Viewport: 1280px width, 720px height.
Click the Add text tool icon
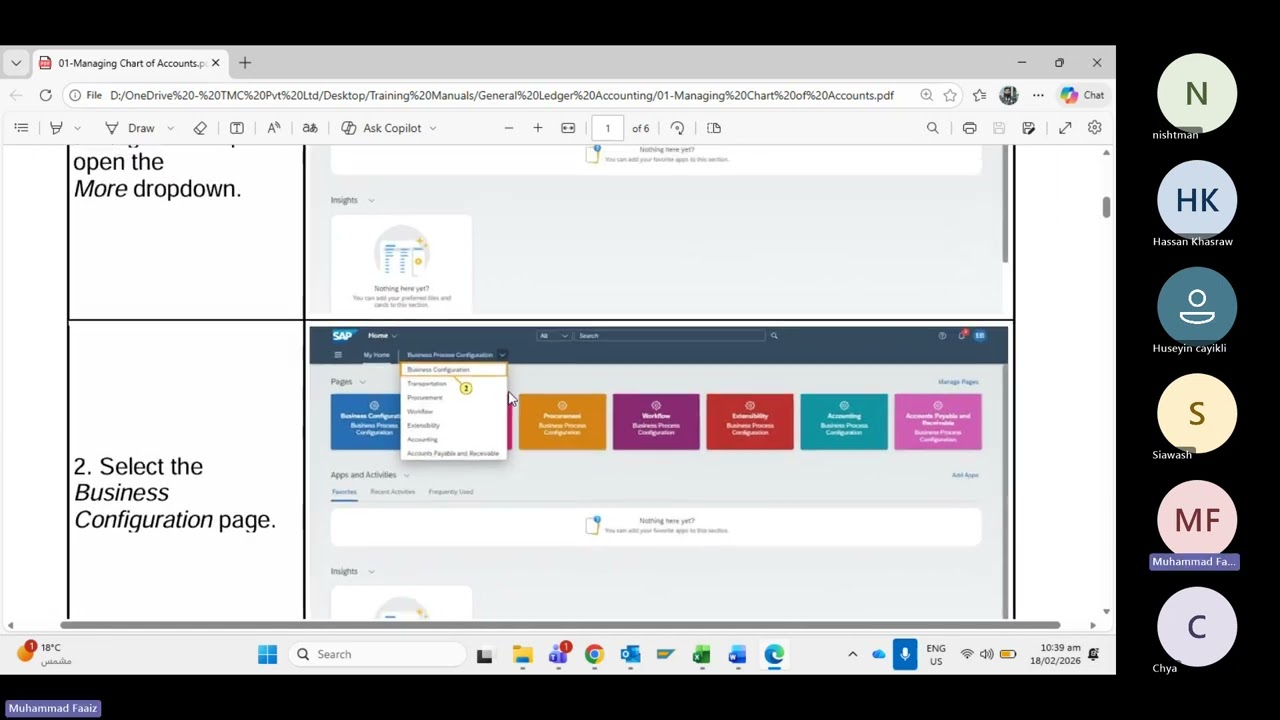click(237, 128)
